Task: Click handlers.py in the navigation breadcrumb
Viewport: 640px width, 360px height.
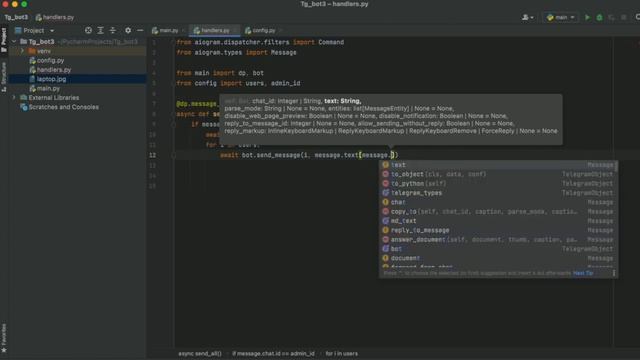Action: [55, 18]
